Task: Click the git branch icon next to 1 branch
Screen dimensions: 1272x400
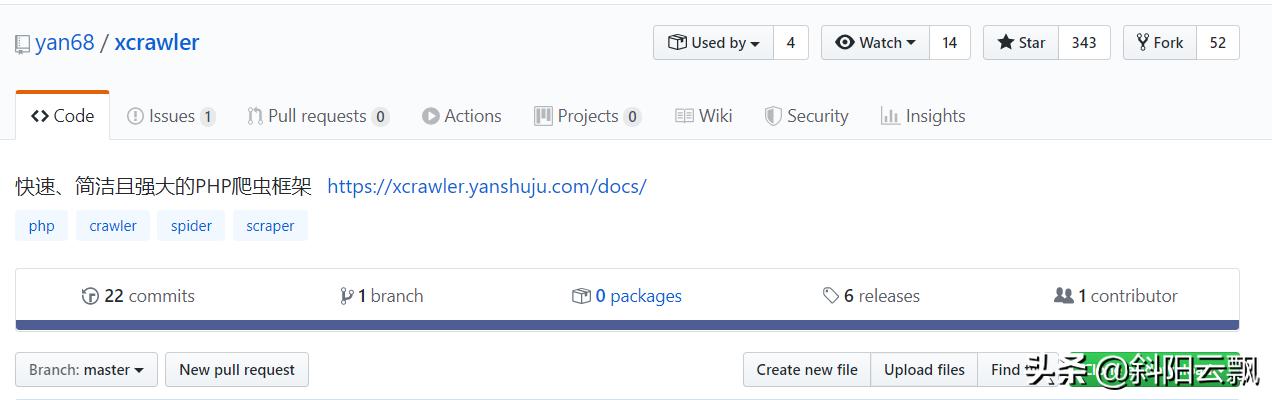Action: (346, 296)
